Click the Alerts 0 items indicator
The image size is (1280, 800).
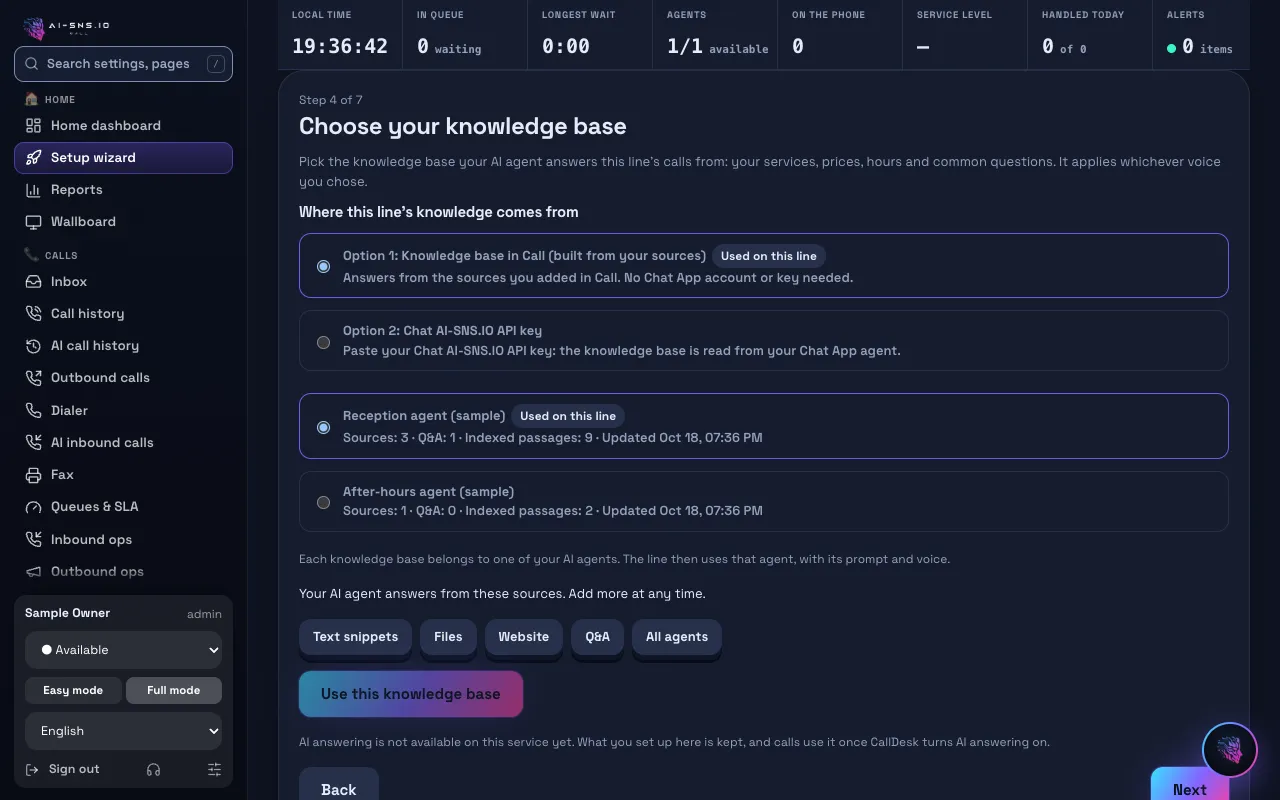[x=1199, y=46]
